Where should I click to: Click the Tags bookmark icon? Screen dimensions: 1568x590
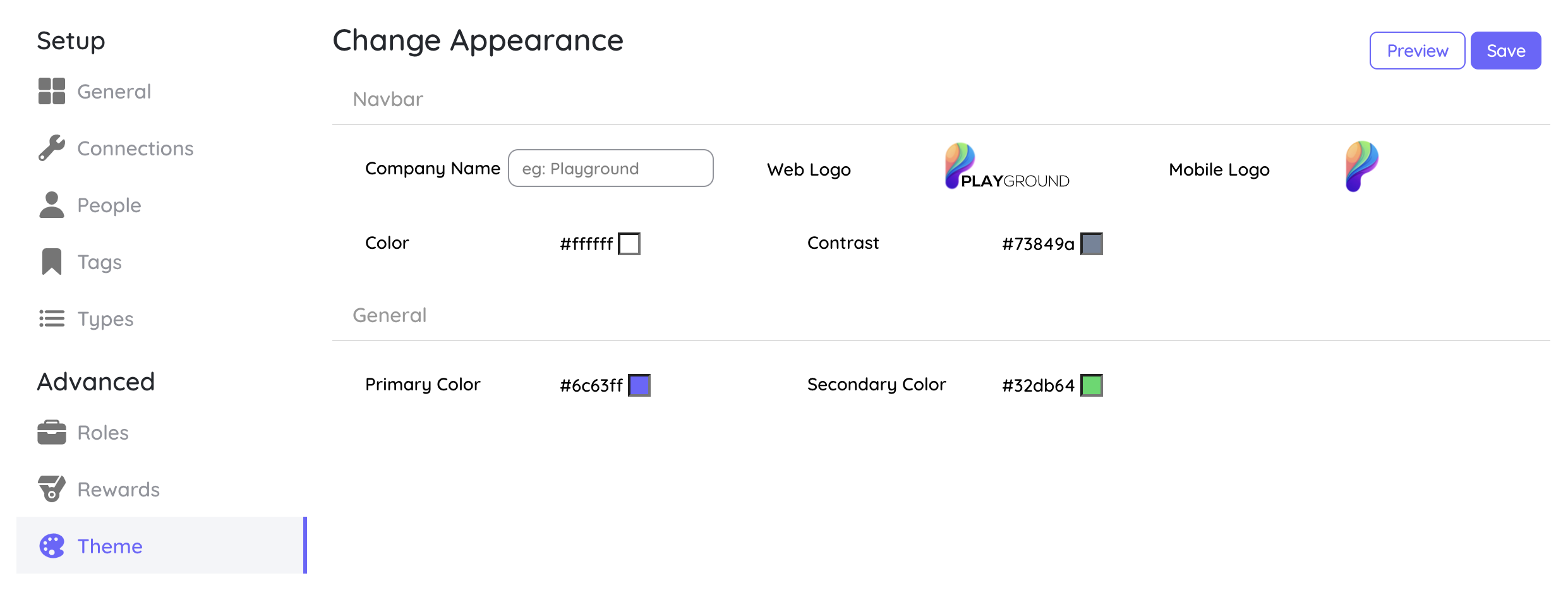51,262
